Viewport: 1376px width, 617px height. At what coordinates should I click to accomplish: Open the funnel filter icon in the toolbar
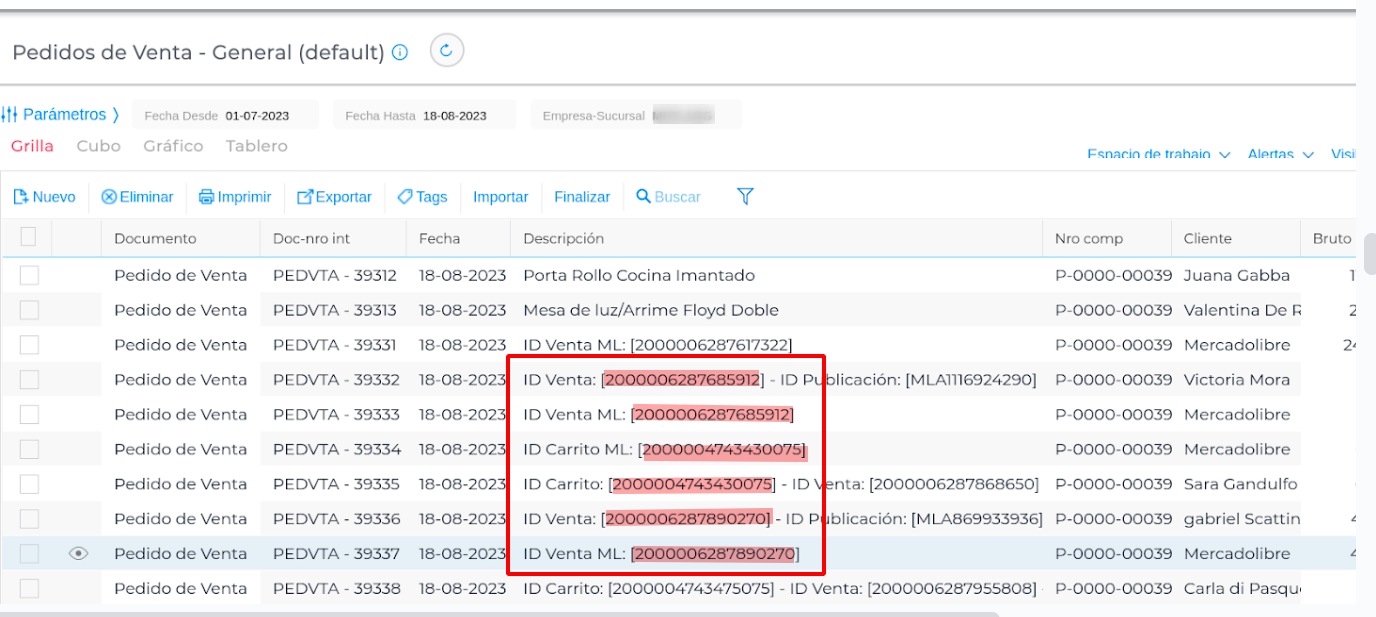(x=745, y=196)
